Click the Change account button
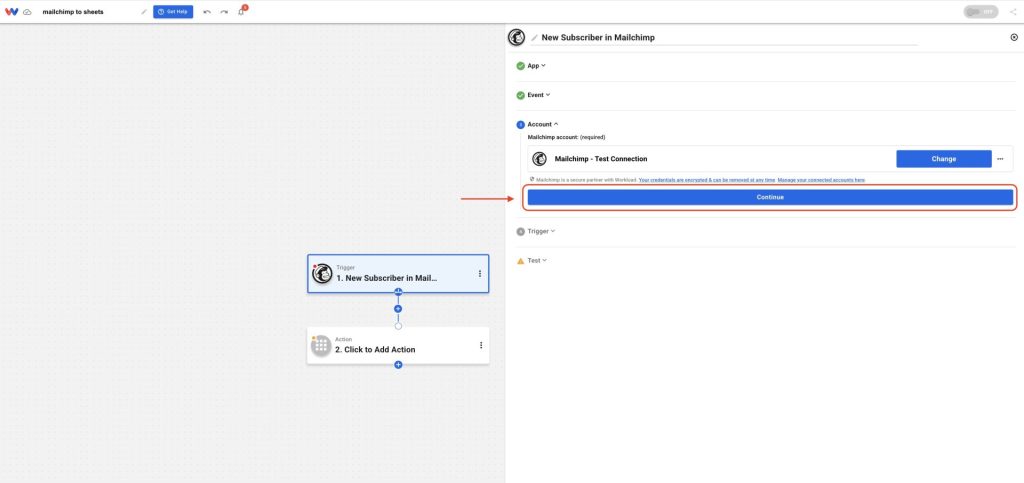Screen dimensions: 1024x483 point(944,159)
